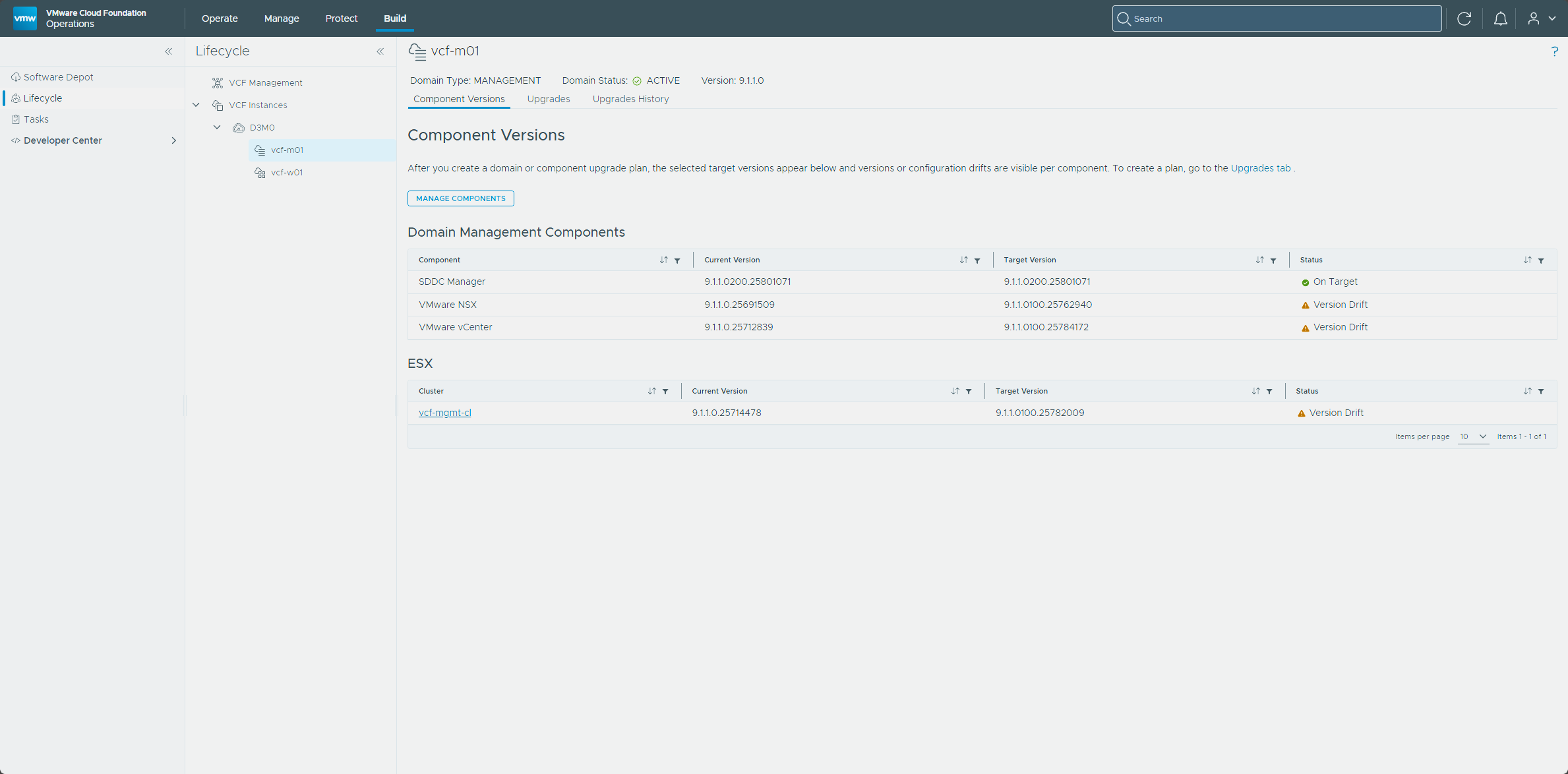1568x774 pixels.
Task: Filter Current Version in Domain Management table
Action: (977, 260)
